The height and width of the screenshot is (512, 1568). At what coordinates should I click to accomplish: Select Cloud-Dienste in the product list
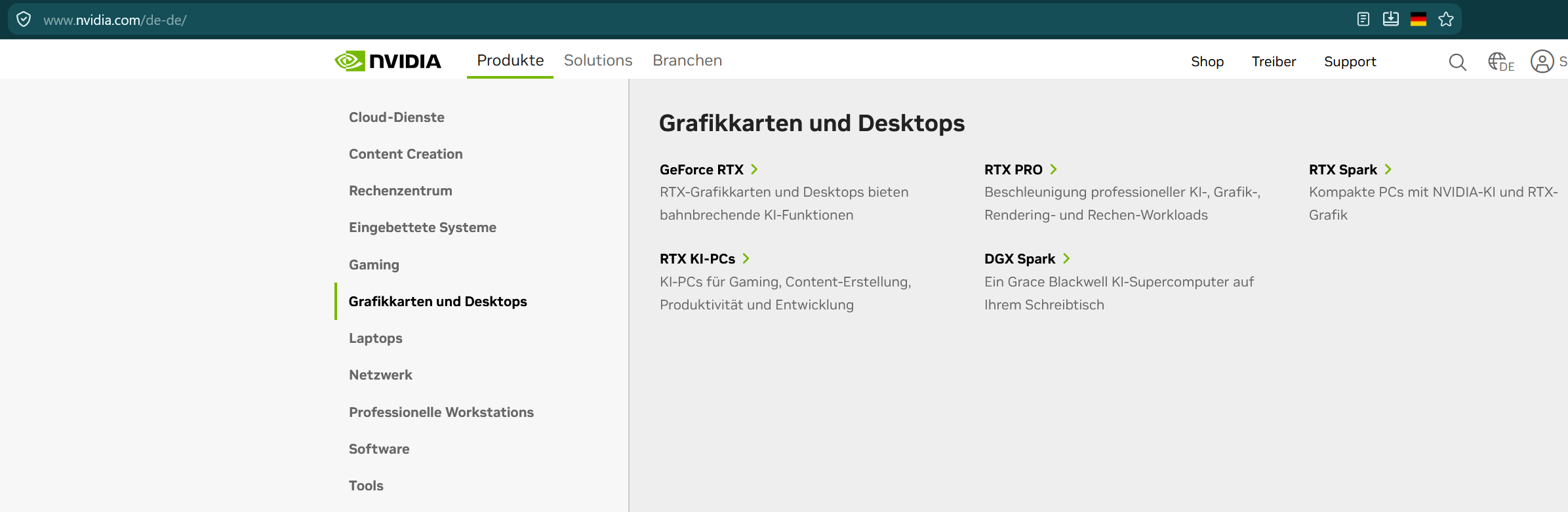(x=397, y=117)
